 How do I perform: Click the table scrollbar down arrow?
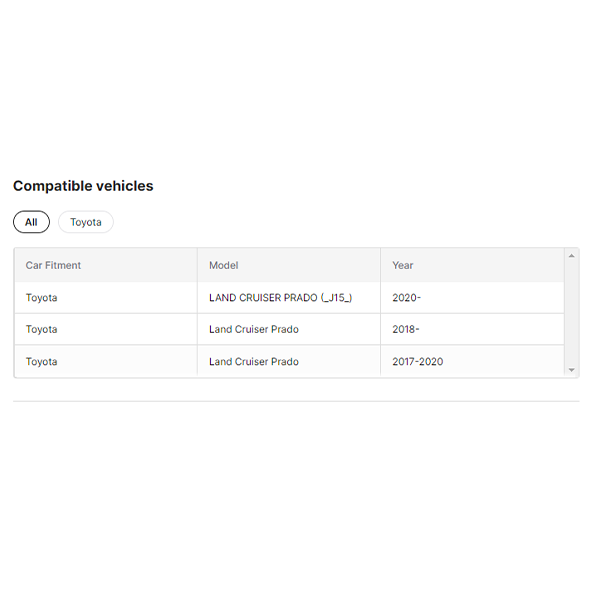point(572,370)
